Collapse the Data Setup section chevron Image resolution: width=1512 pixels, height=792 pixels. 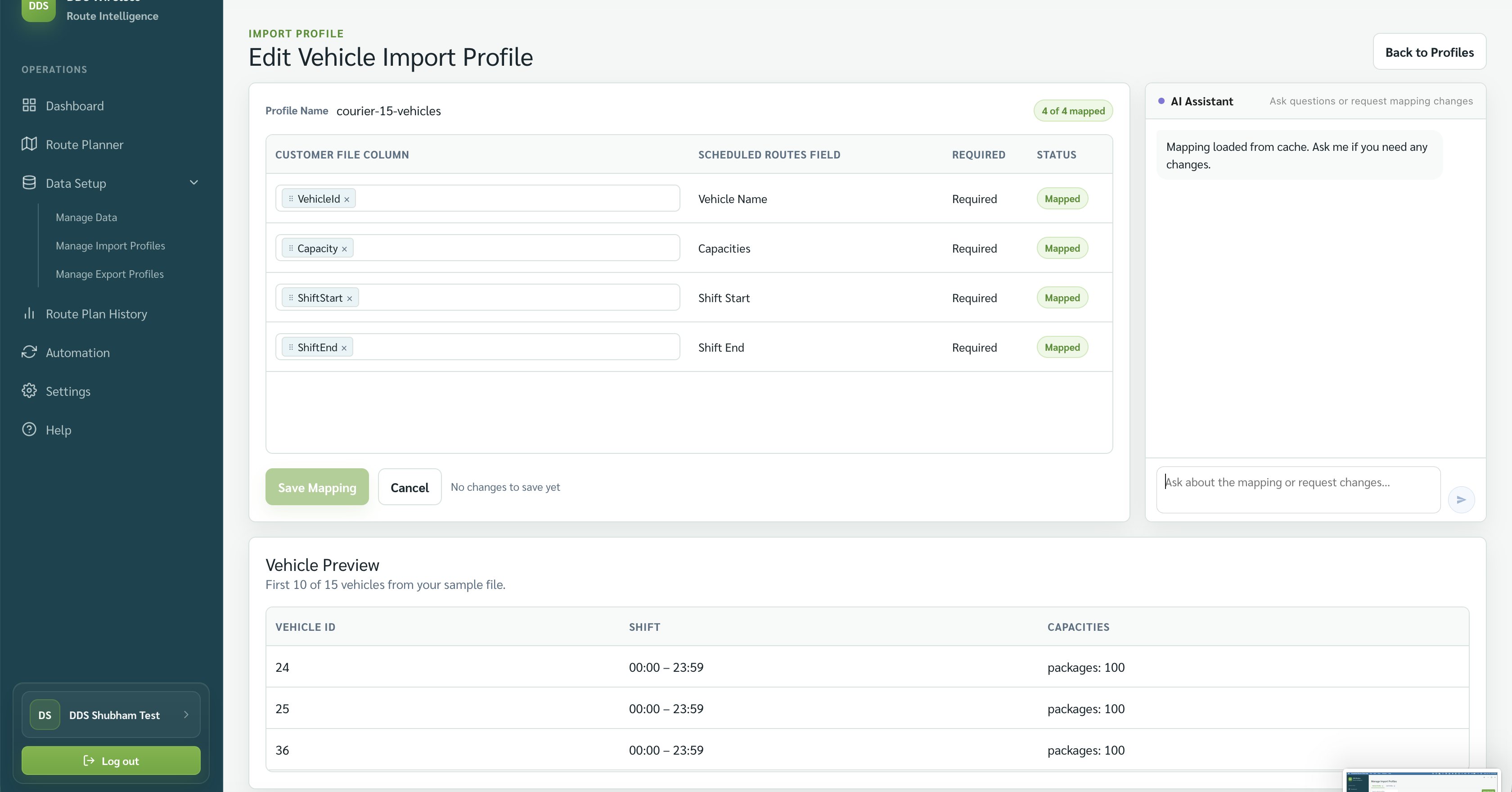[x=193, y=183]
